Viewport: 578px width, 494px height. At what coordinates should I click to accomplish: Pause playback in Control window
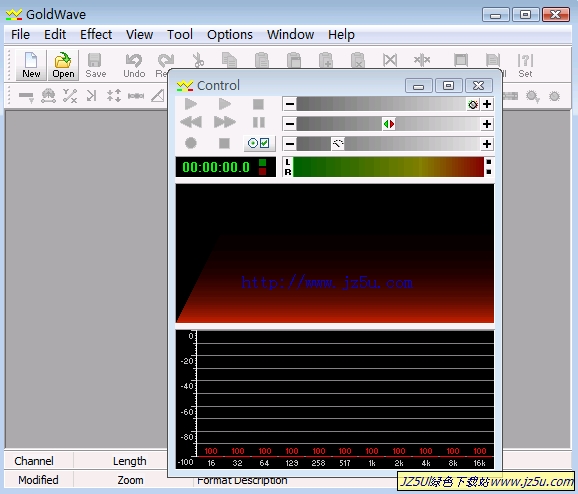[259, 122]
